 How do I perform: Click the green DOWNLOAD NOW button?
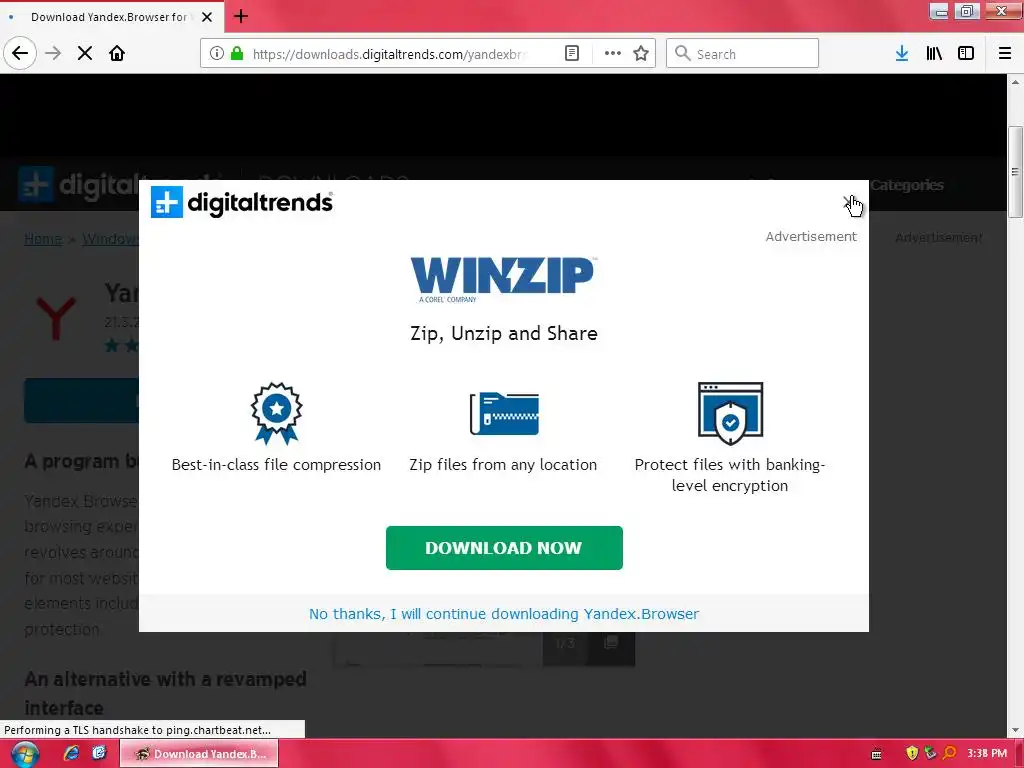[504, 547]
